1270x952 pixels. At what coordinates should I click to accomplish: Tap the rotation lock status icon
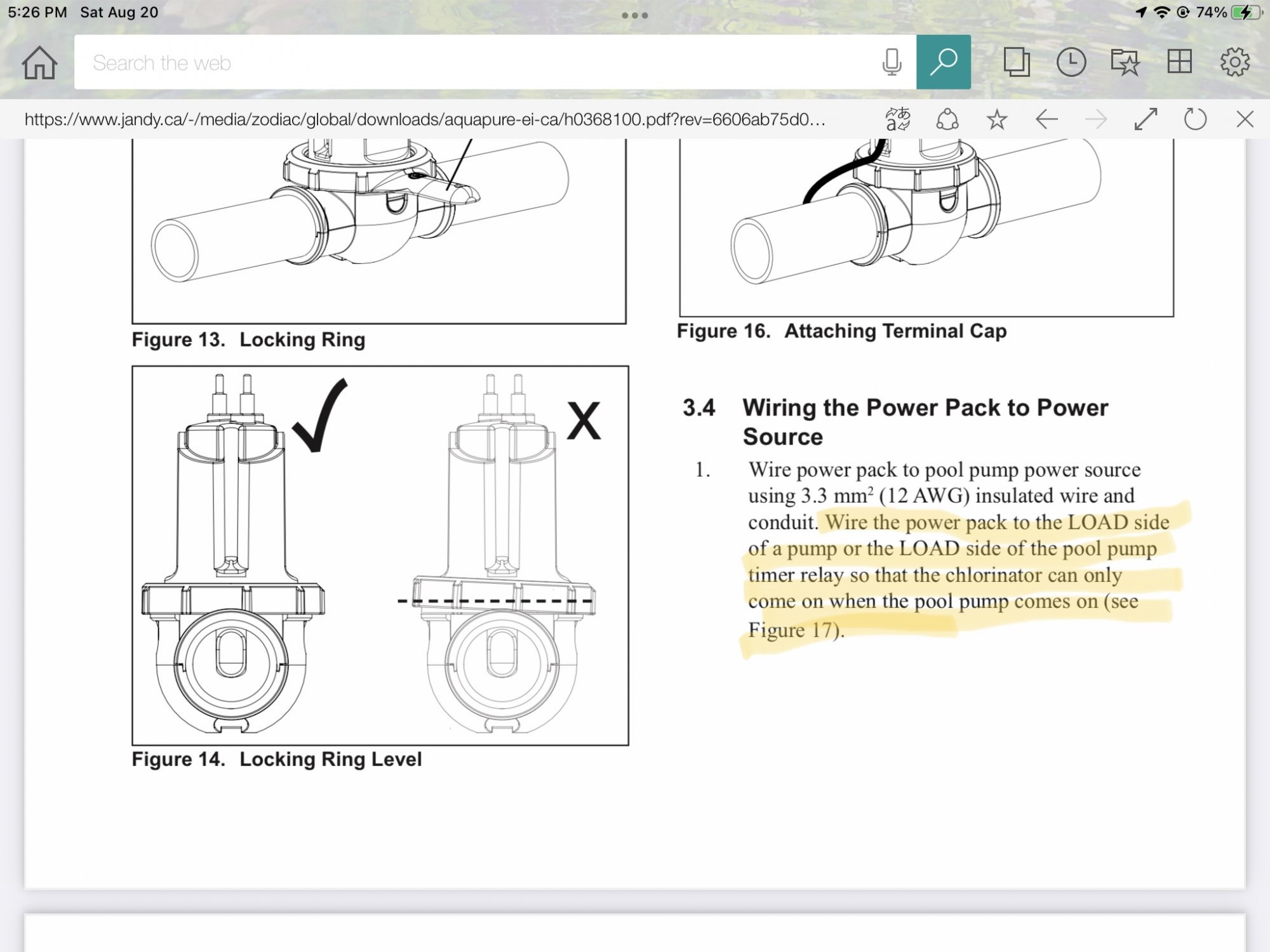click(1183, 12)
